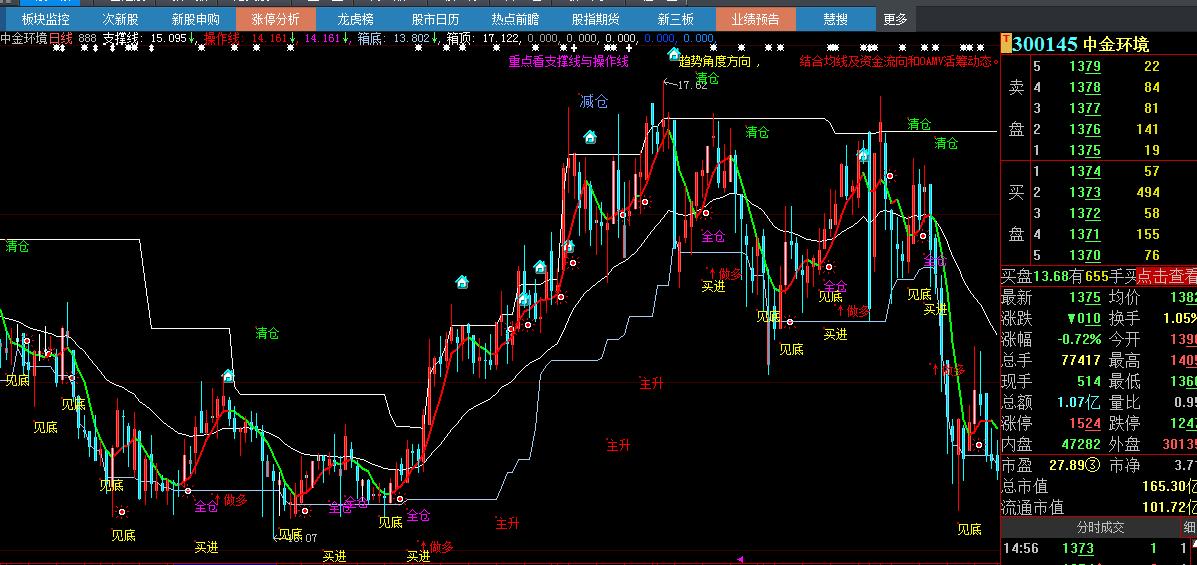
Task: Click the house icon below 减仓 label
Action: coord(589,137)
